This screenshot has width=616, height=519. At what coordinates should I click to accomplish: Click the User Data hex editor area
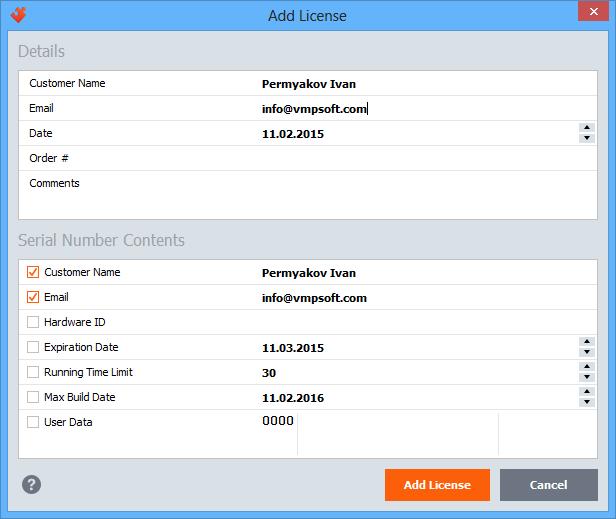click(398, 434)
